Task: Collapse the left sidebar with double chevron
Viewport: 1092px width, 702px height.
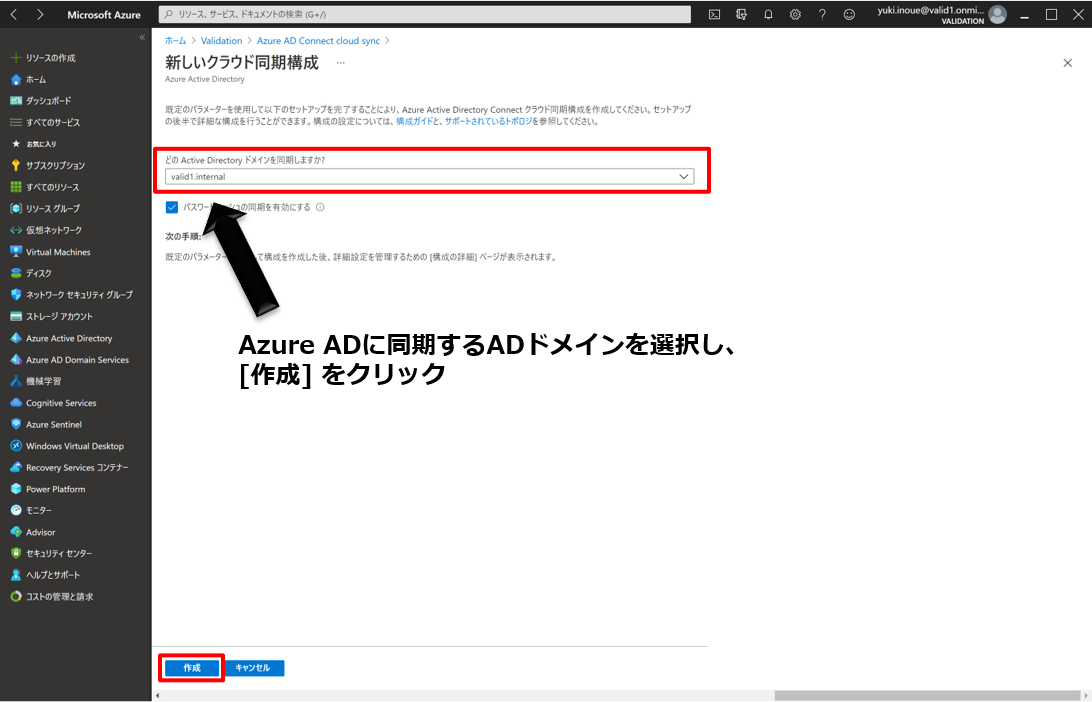Action: pos(142,38)
